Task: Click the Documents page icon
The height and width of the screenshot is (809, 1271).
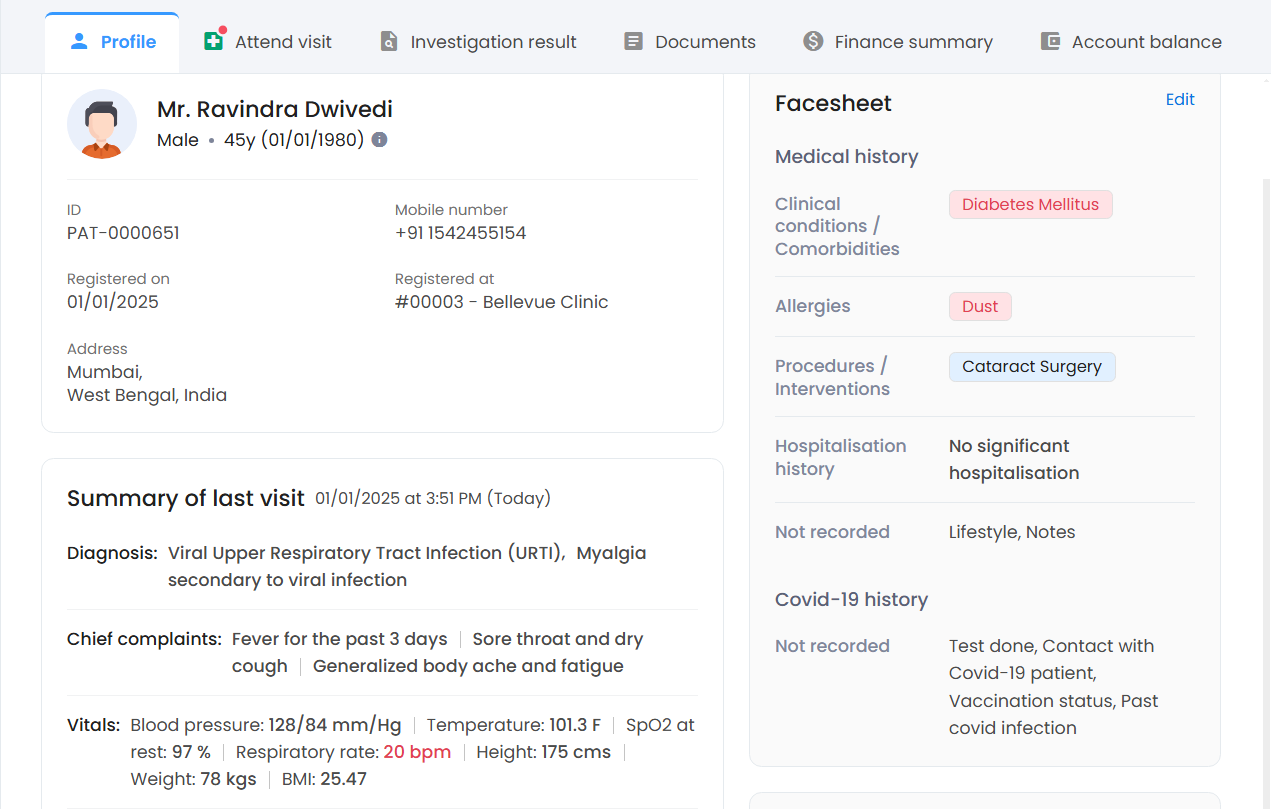Action: click(633, 41)
